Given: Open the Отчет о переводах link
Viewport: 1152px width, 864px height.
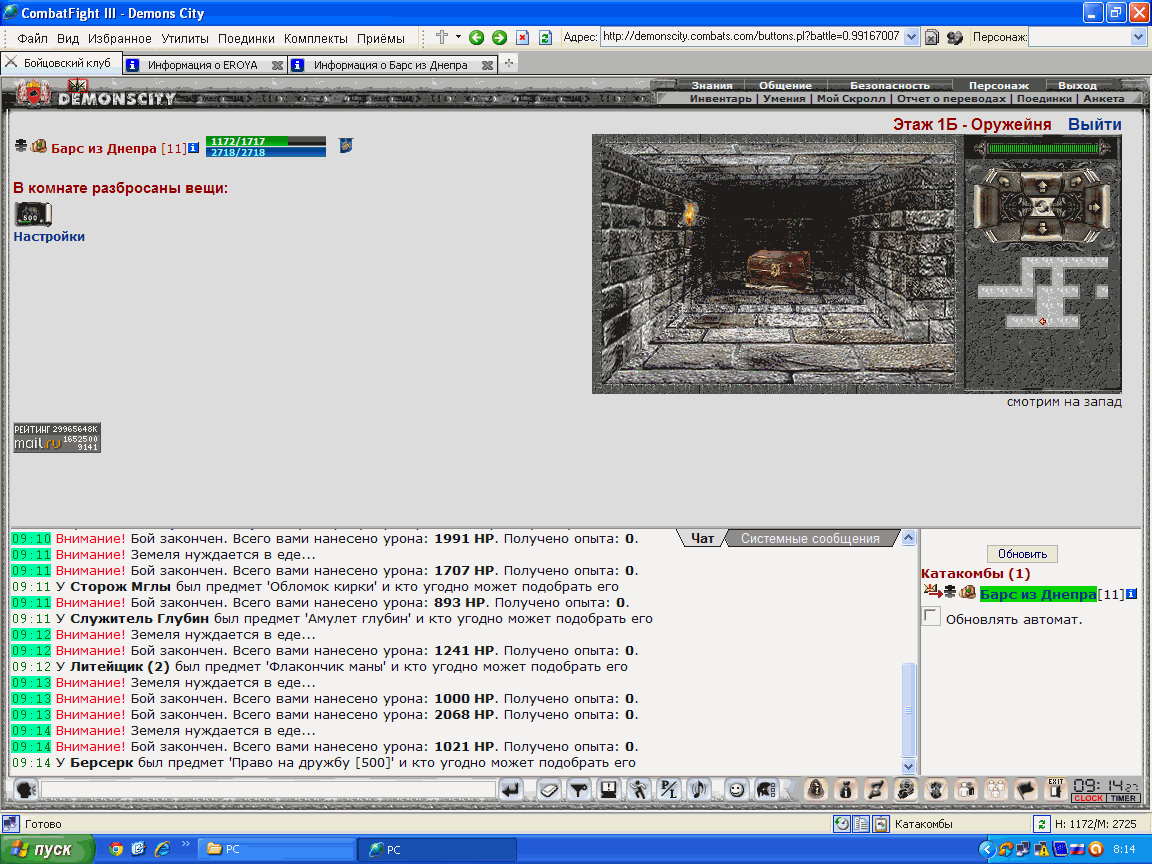Looking at the screenshot, I should pos(951,98).
